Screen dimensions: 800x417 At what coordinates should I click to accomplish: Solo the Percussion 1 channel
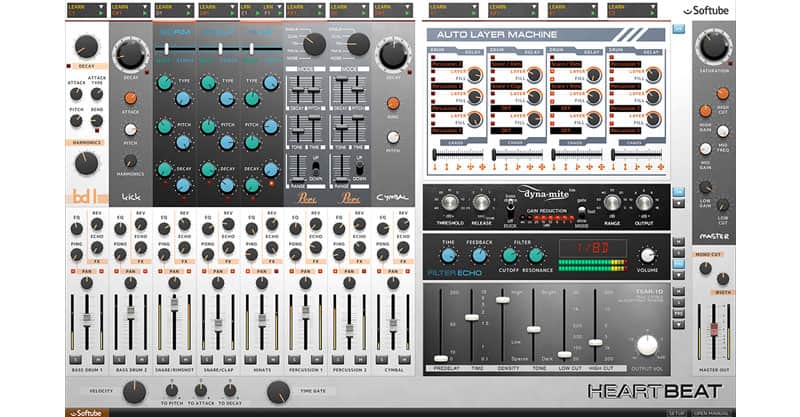point(294,360)
